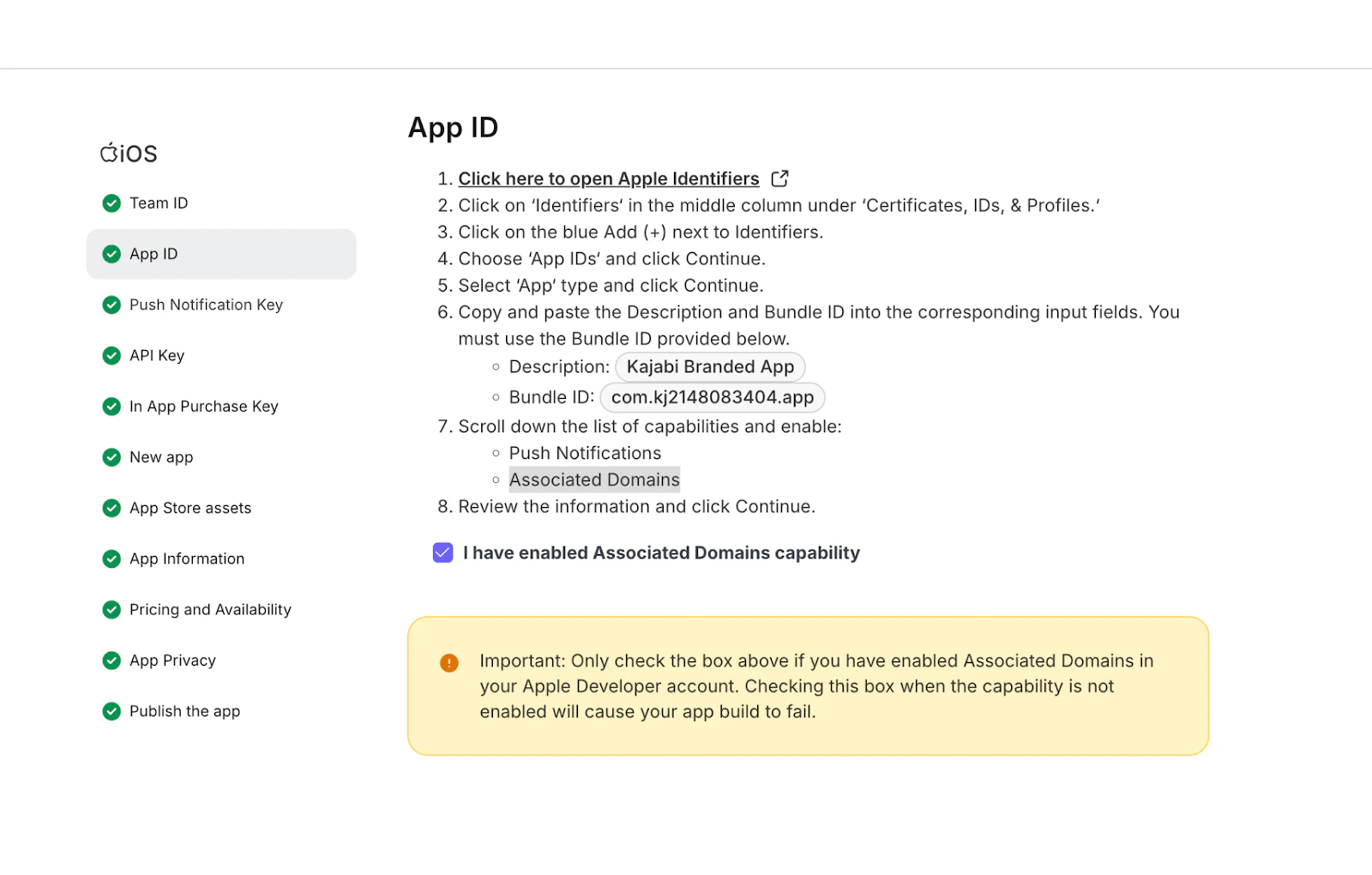Click the App Information sidebar entry

pyautogui.click(x=186, y=558)
